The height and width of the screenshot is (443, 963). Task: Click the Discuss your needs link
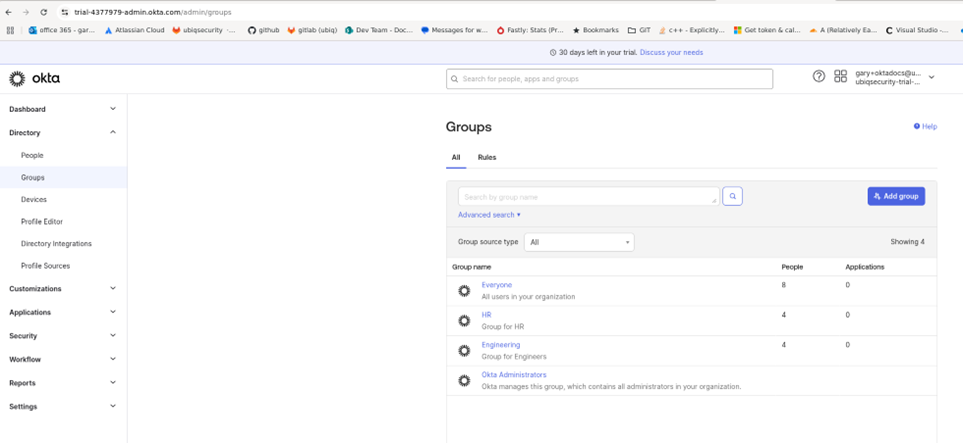pyautogui.click(x=671, y=53)
